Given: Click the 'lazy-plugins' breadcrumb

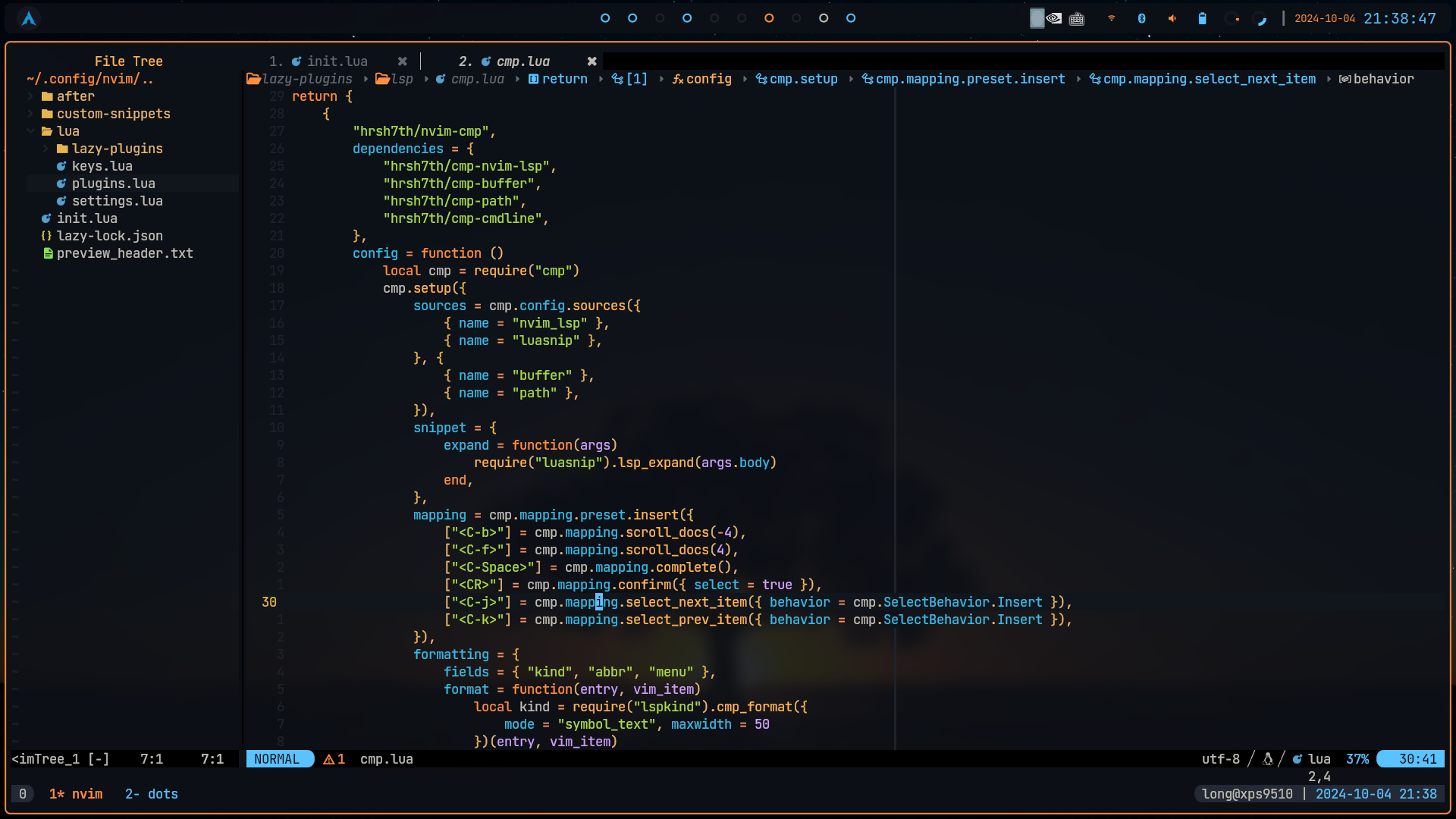Looking at the screenshot, I should [x=300, y=79].
